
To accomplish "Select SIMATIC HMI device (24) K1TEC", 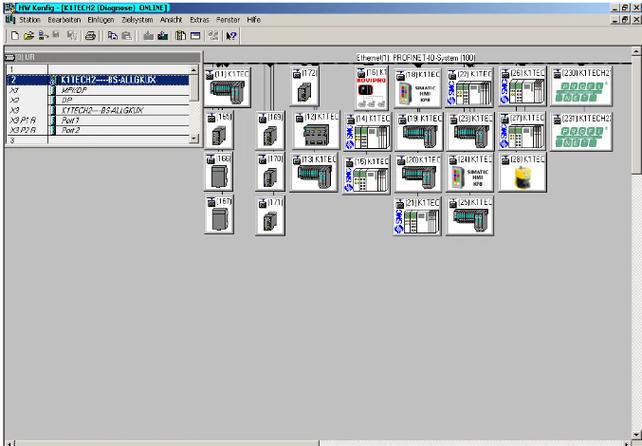I will pyautogui.click(x=470, y=172).
